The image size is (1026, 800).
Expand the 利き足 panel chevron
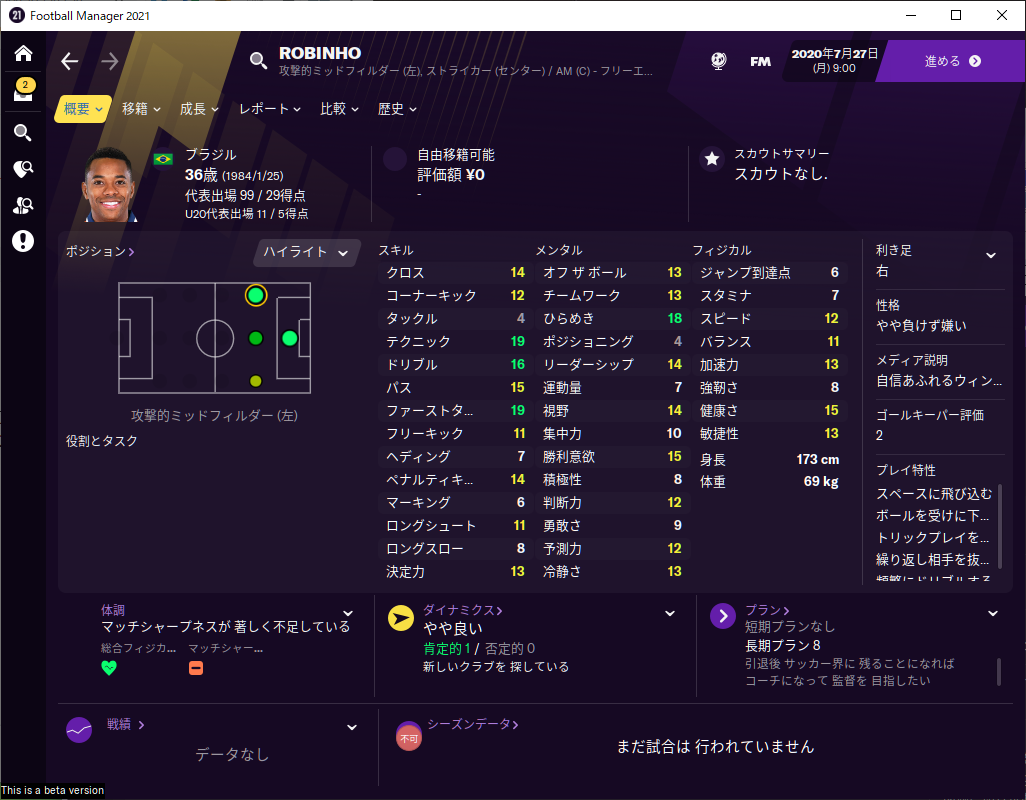click(991, 256)
